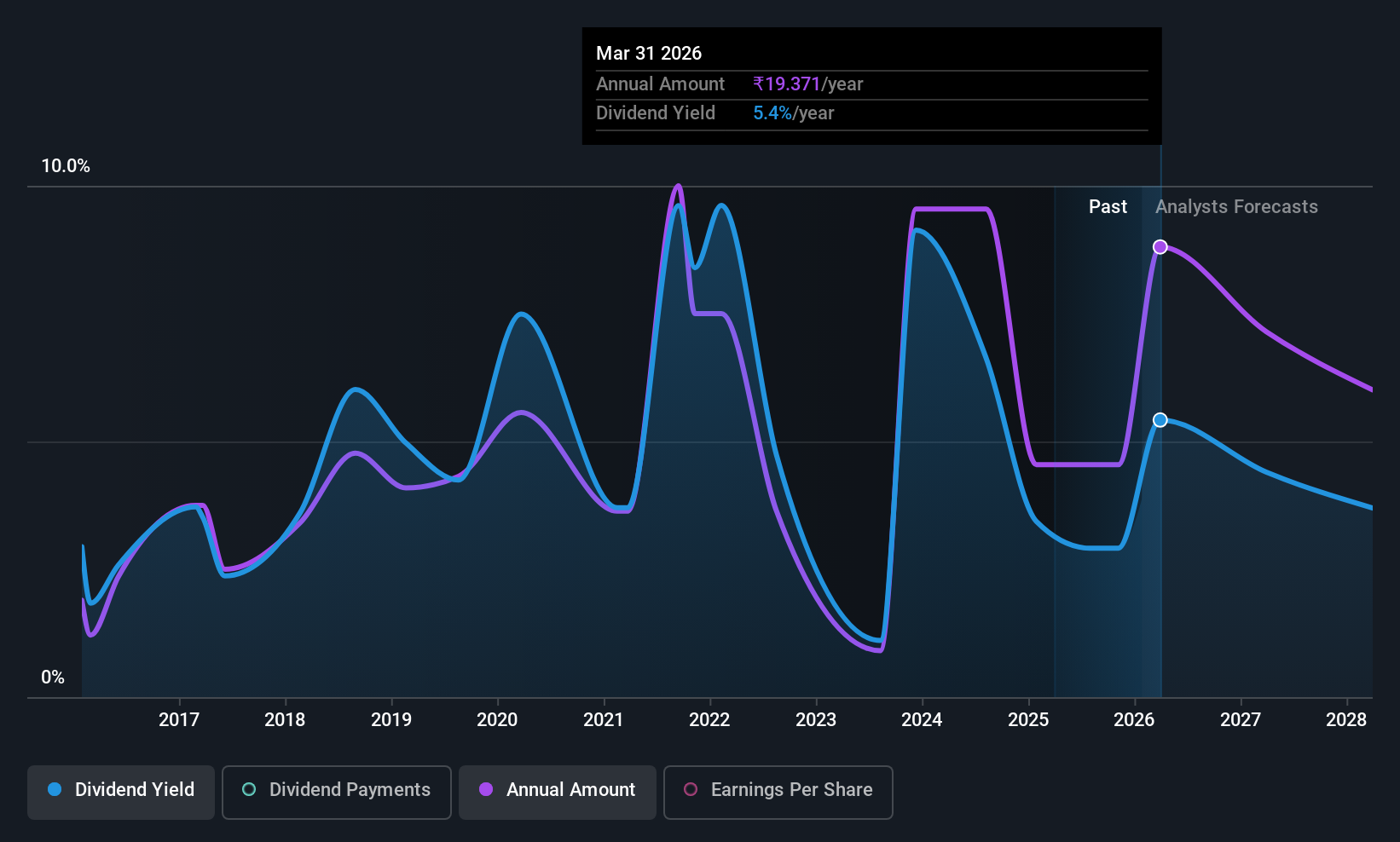Click the 5.4%/year yield value in tooltip

[793, 113]
